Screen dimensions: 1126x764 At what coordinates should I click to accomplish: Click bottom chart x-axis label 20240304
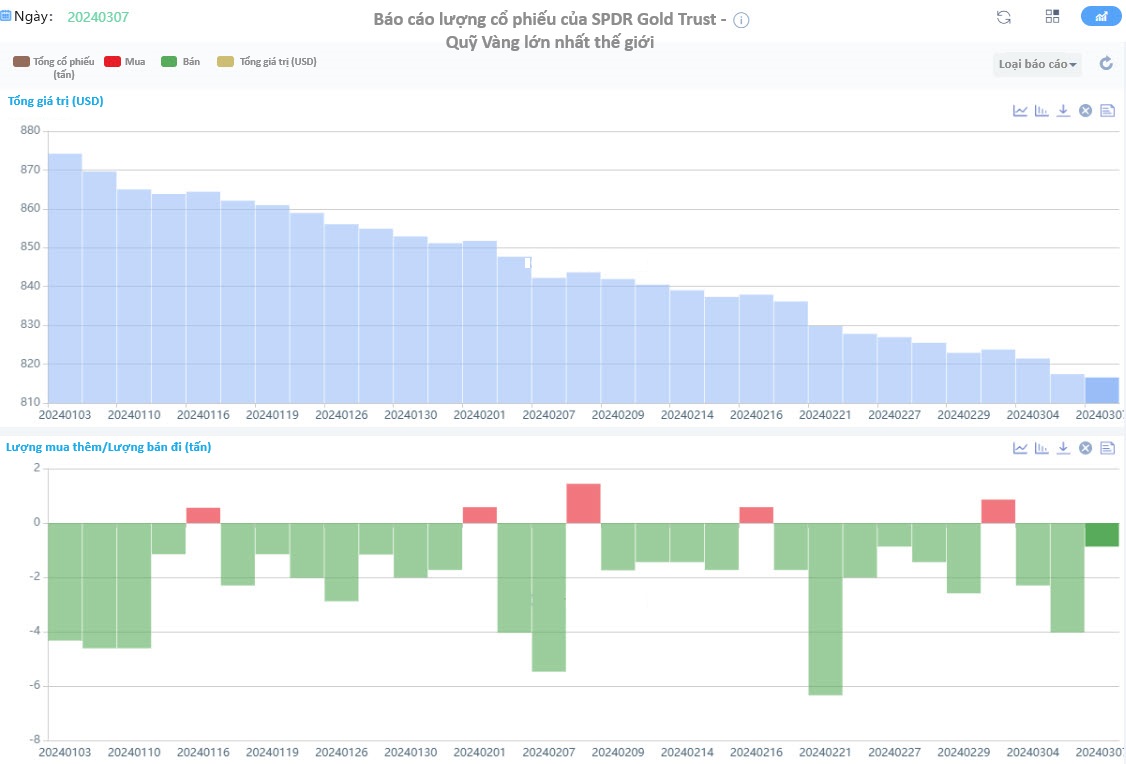pos(1033,753)
